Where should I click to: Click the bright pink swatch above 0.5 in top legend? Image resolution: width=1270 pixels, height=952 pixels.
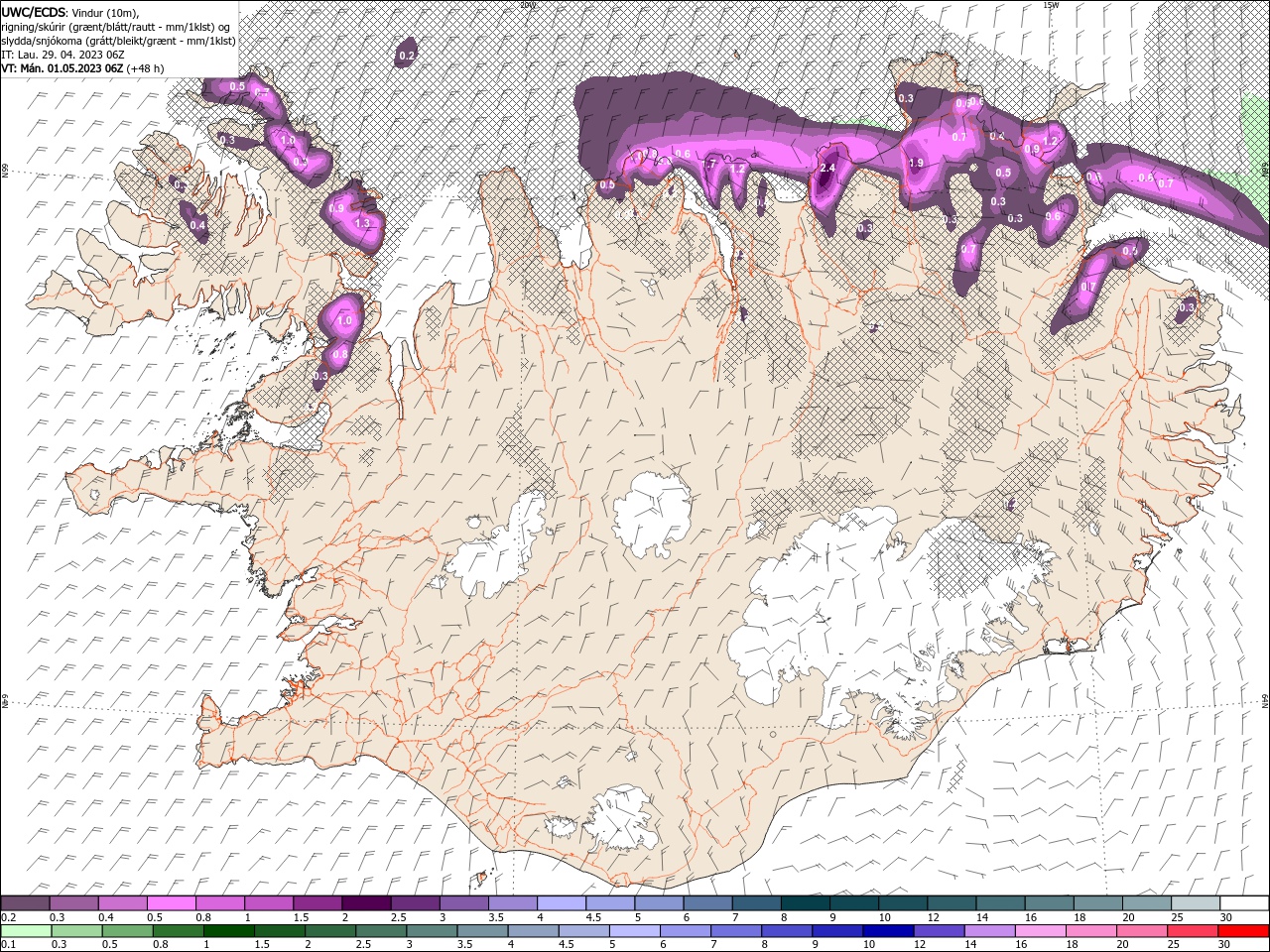(171, 903)
